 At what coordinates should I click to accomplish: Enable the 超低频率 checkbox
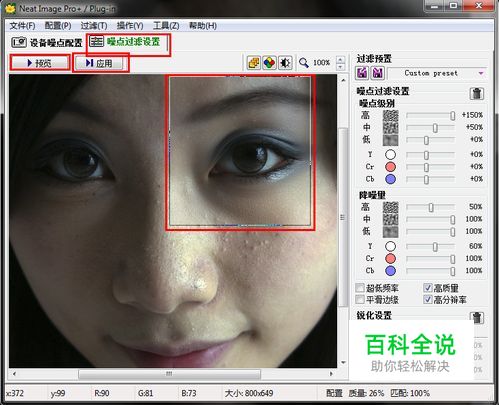click(360, 288)
